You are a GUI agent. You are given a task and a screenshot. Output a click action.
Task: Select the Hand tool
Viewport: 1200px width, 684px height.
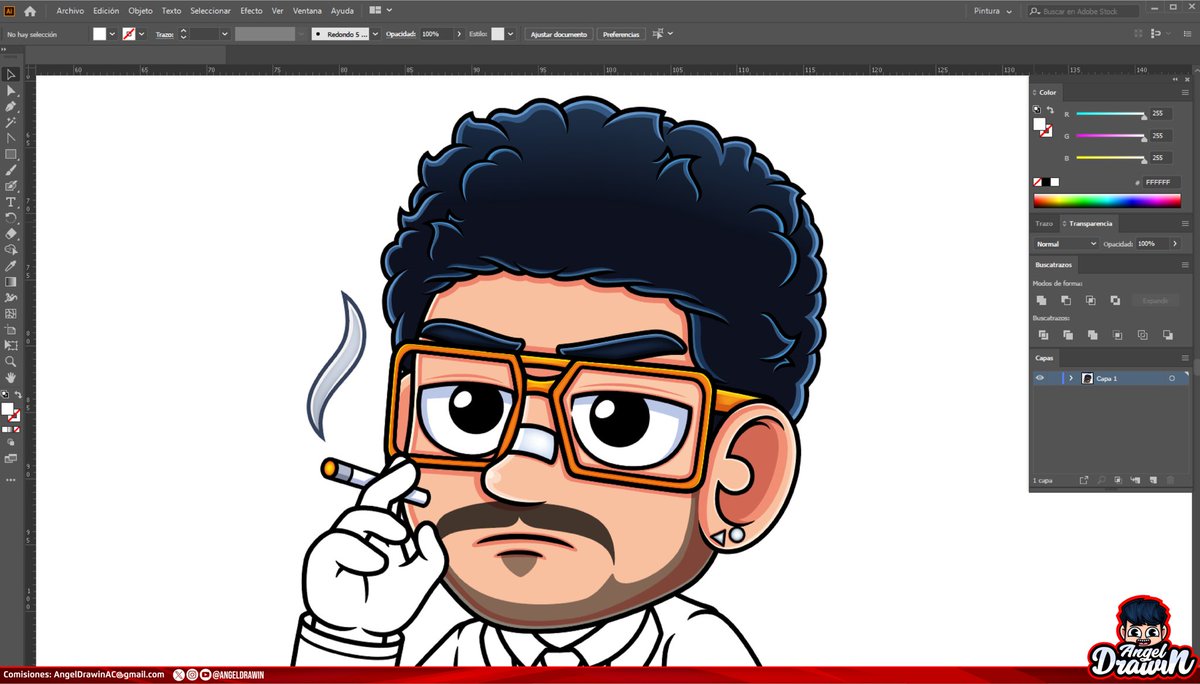pos(11,377)
